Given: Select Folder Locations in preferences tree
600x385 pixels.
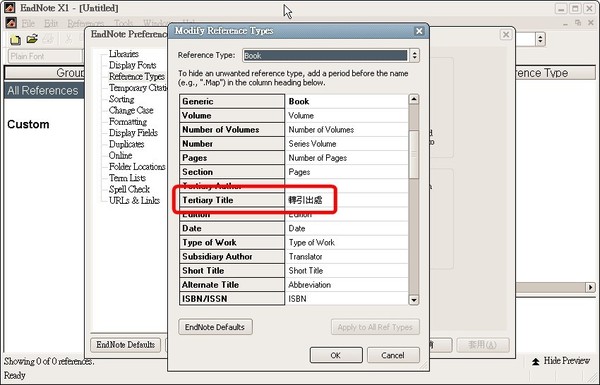Looking at the screenshot, I should tap(137, 167).
